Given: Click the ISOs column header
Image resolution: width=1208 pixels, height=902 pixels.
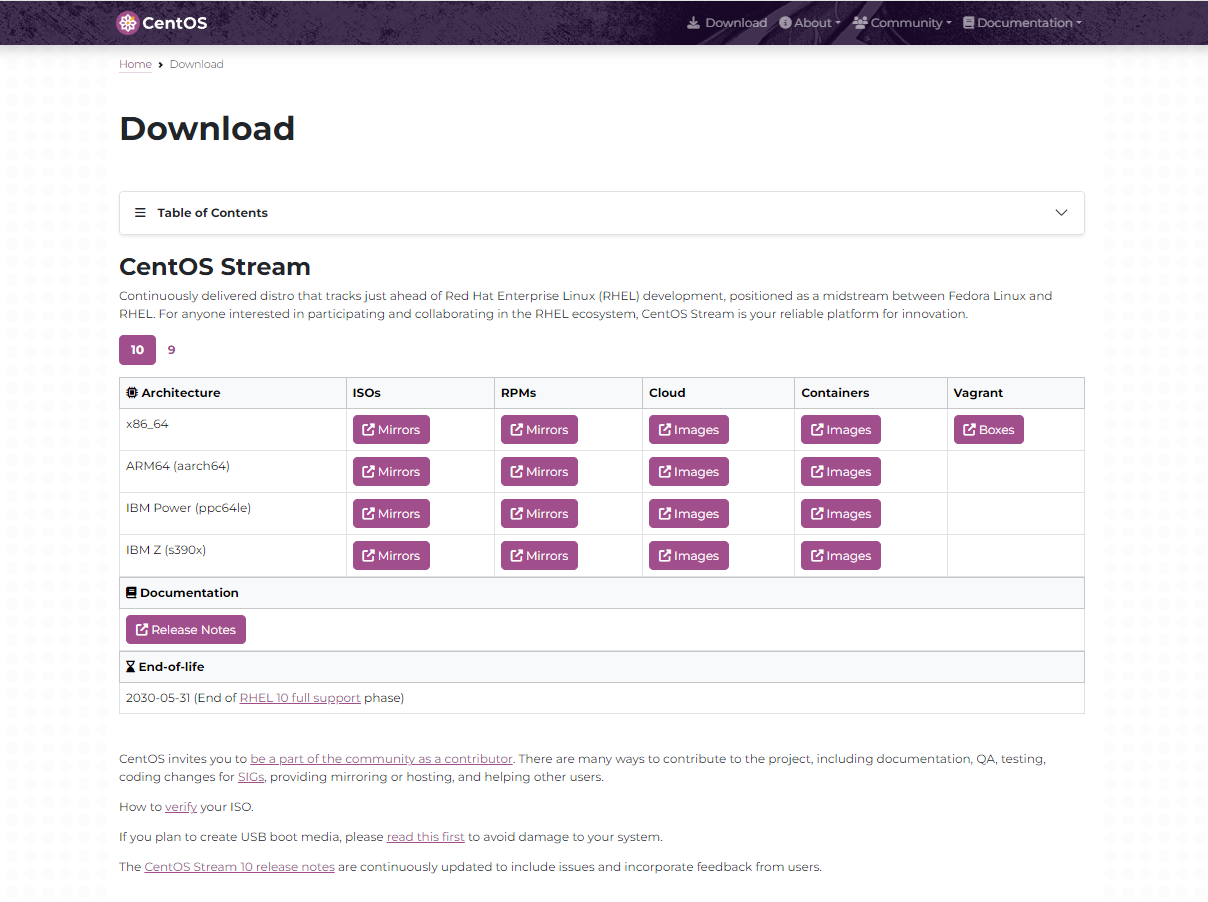Looking at the screenshot, I should (x=421, y=393).
